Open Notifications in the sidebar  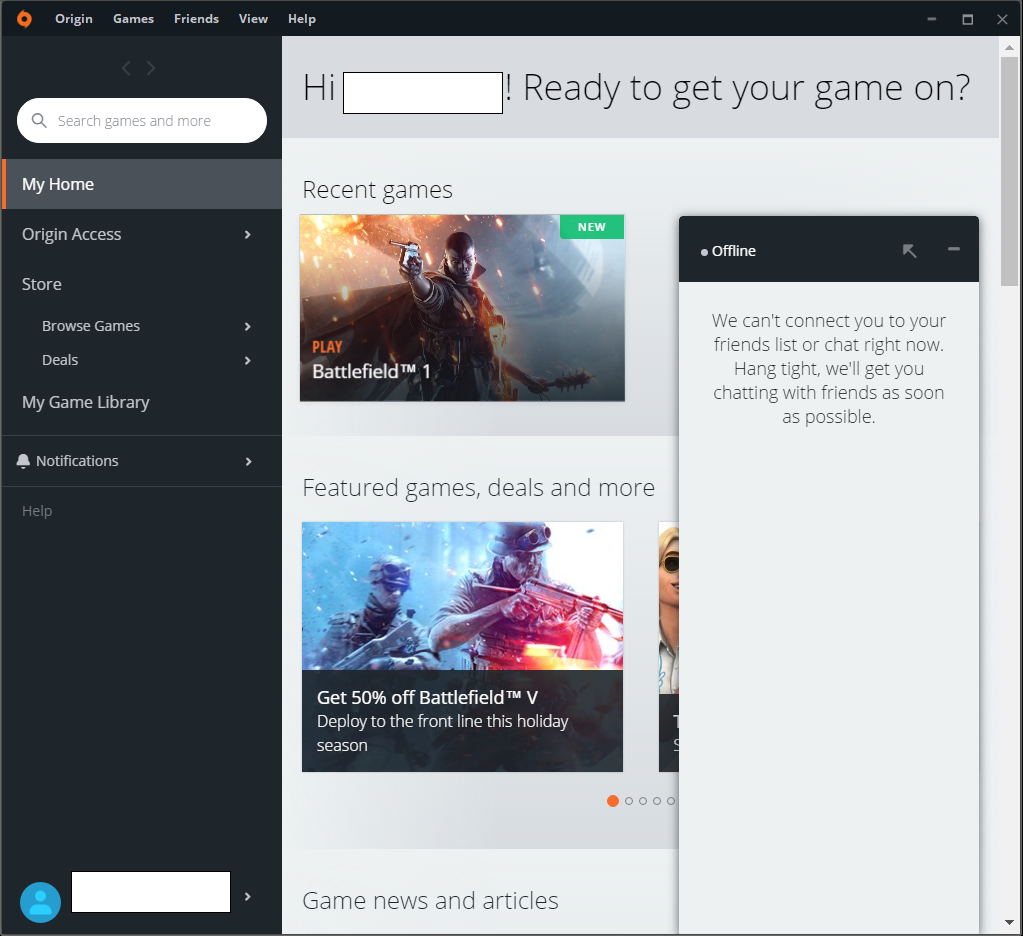coord(77,461)
